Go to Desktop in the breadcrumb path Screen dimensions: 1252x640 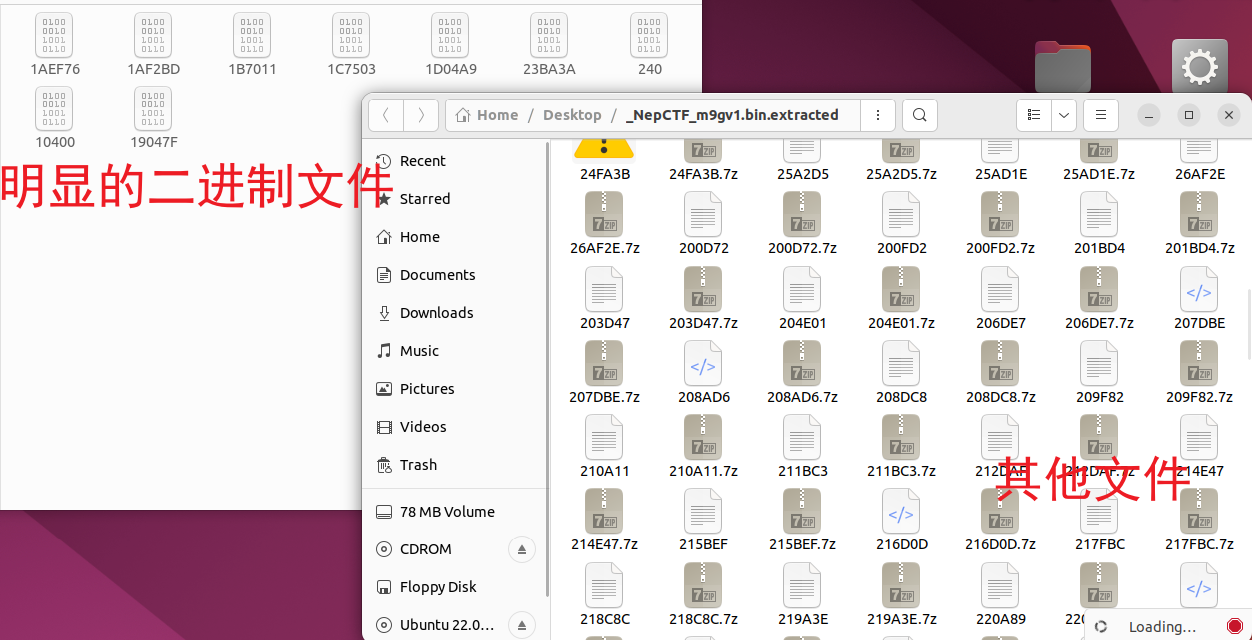[572, 115]
